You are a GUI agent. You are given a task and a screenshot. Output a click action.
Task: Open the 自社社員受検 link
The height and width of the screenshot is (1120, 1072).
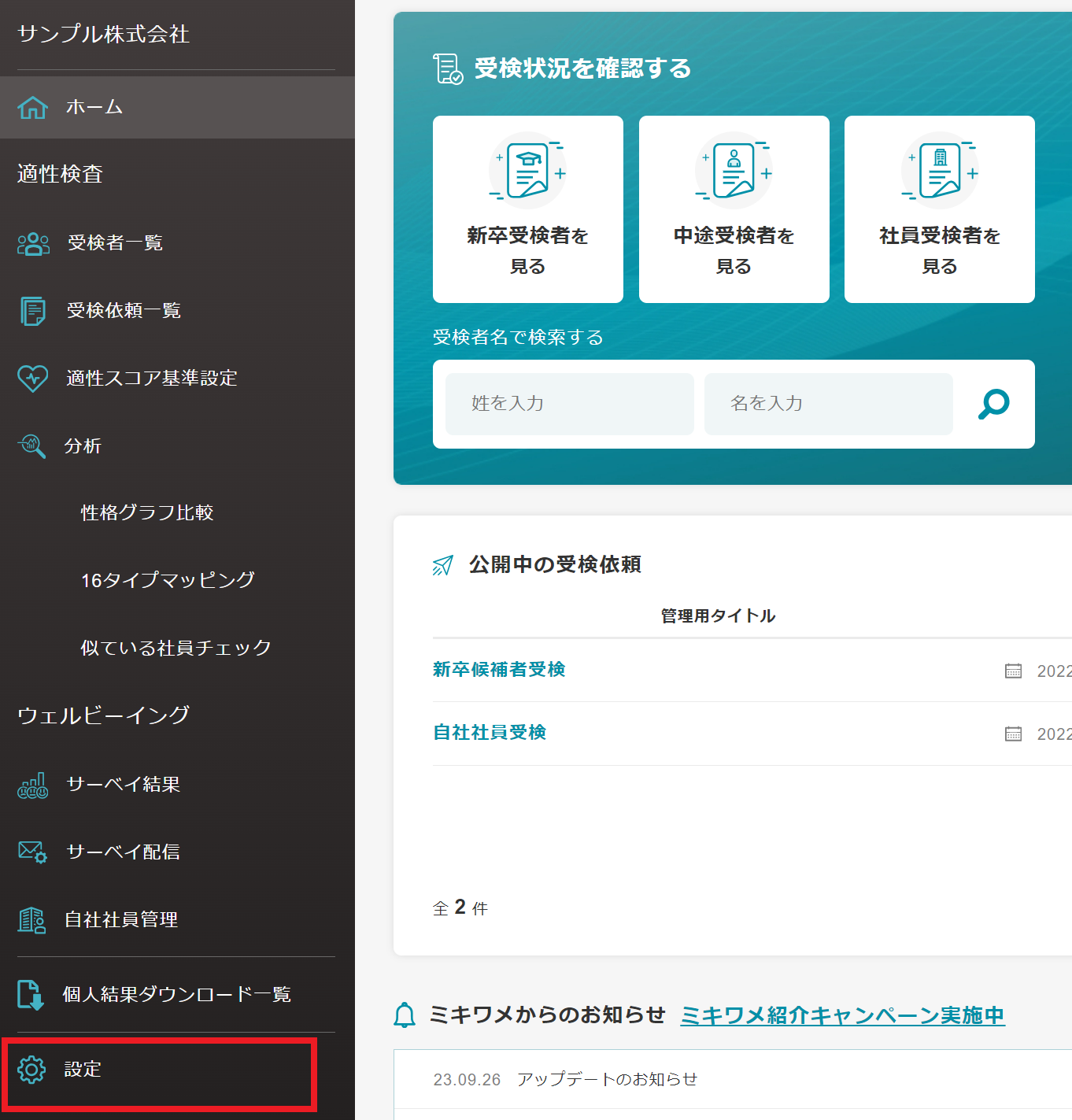point(489,733)
